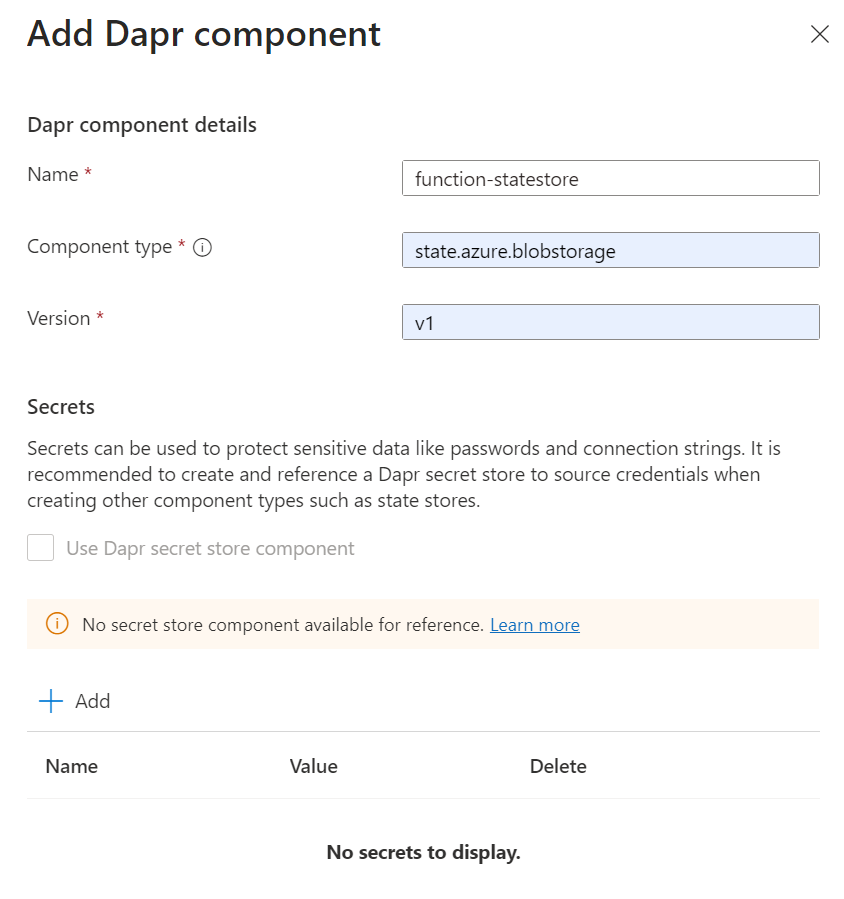
Task: Click the plus icon to add a secret
Action: click(x=49, y=701)
